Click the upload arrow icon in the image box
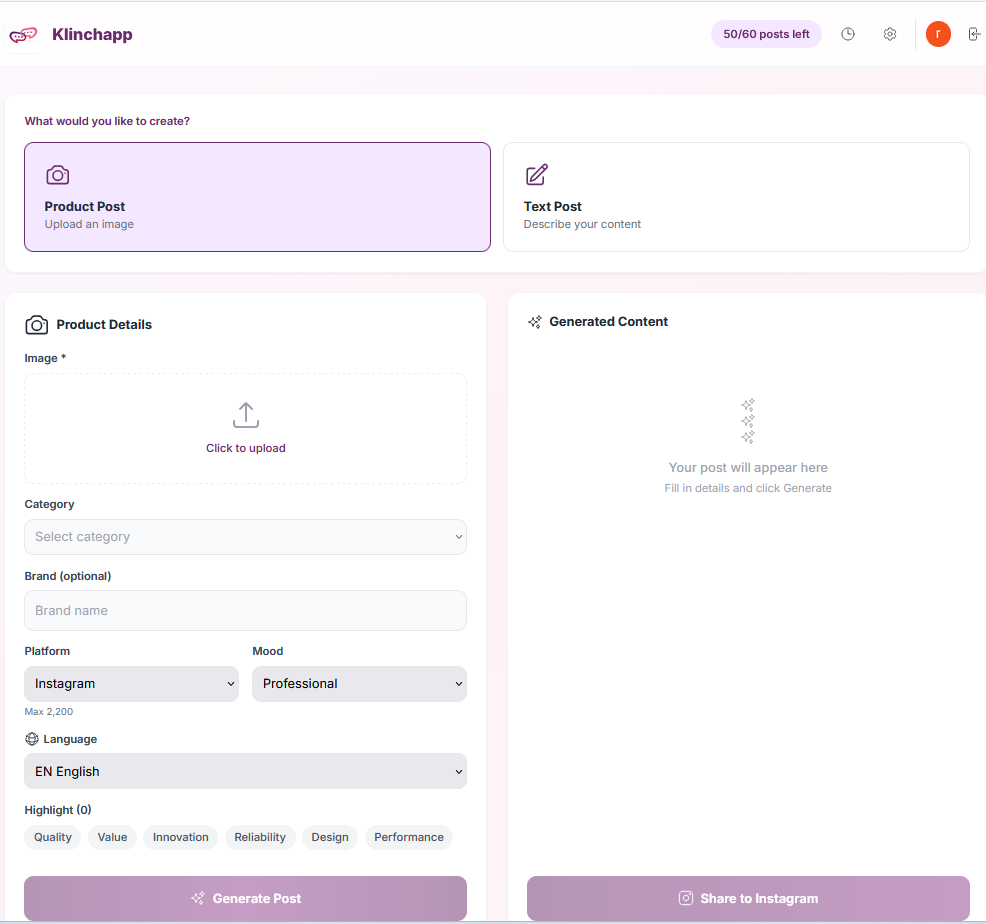 point(245,414)
